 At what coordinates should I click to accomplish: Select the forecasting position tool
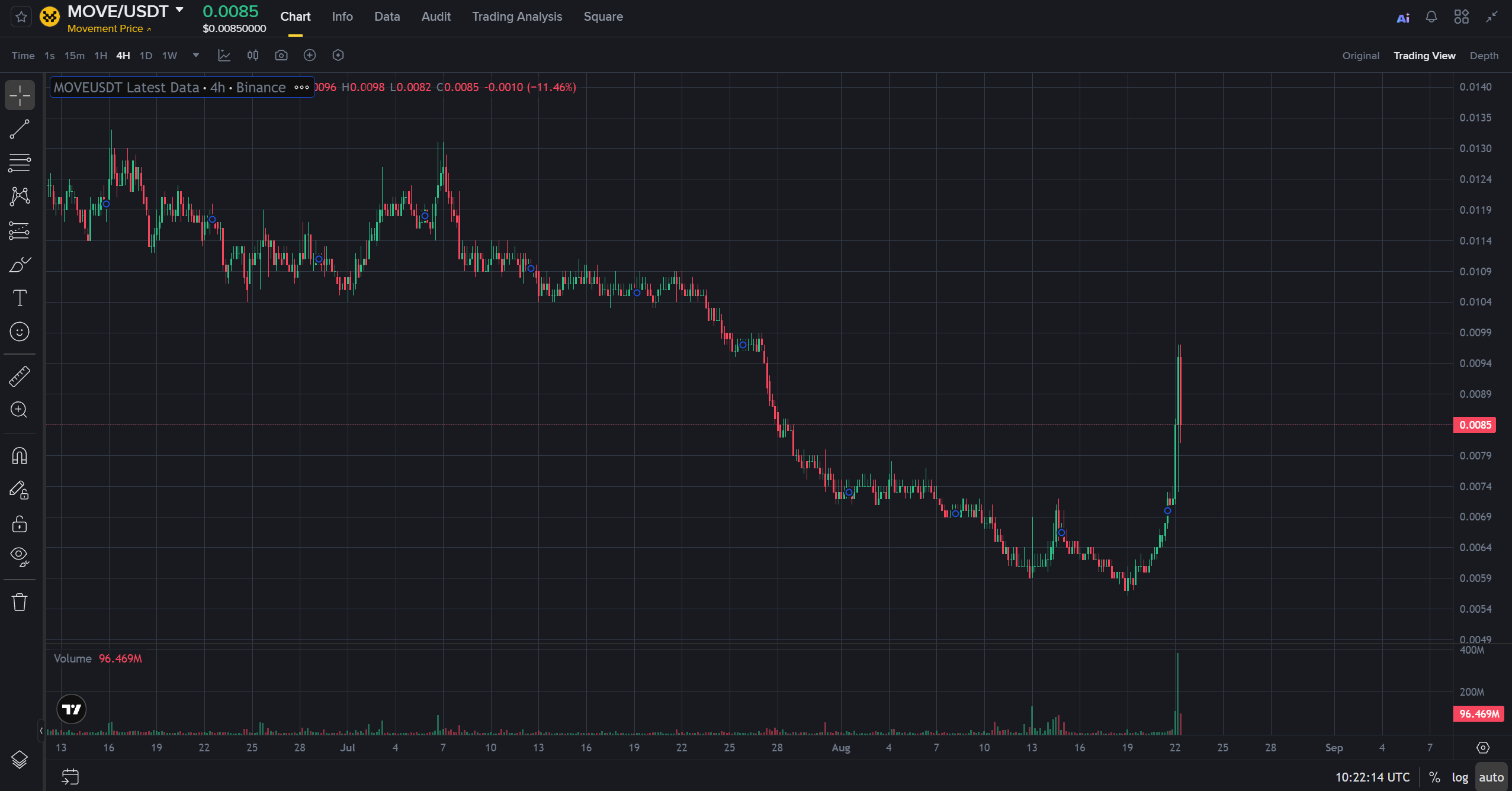click(x=20, y=230)
